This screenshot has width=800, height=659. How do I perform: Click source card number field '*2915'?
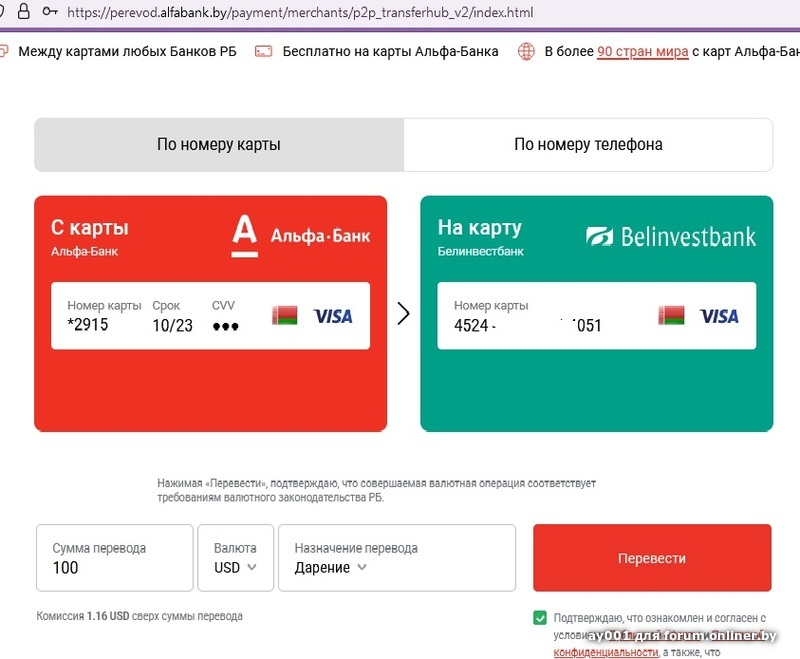[104, 316]
